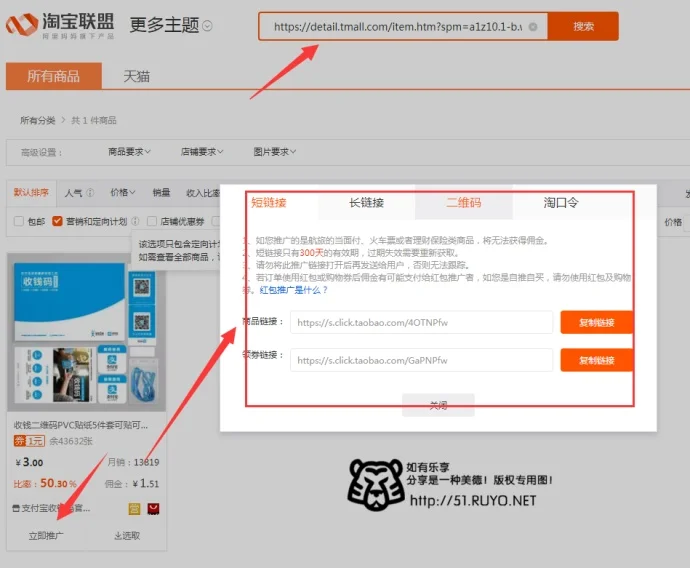
Task: Copy the 领券链接 with 复制链接 button
Action: (596, 360)
